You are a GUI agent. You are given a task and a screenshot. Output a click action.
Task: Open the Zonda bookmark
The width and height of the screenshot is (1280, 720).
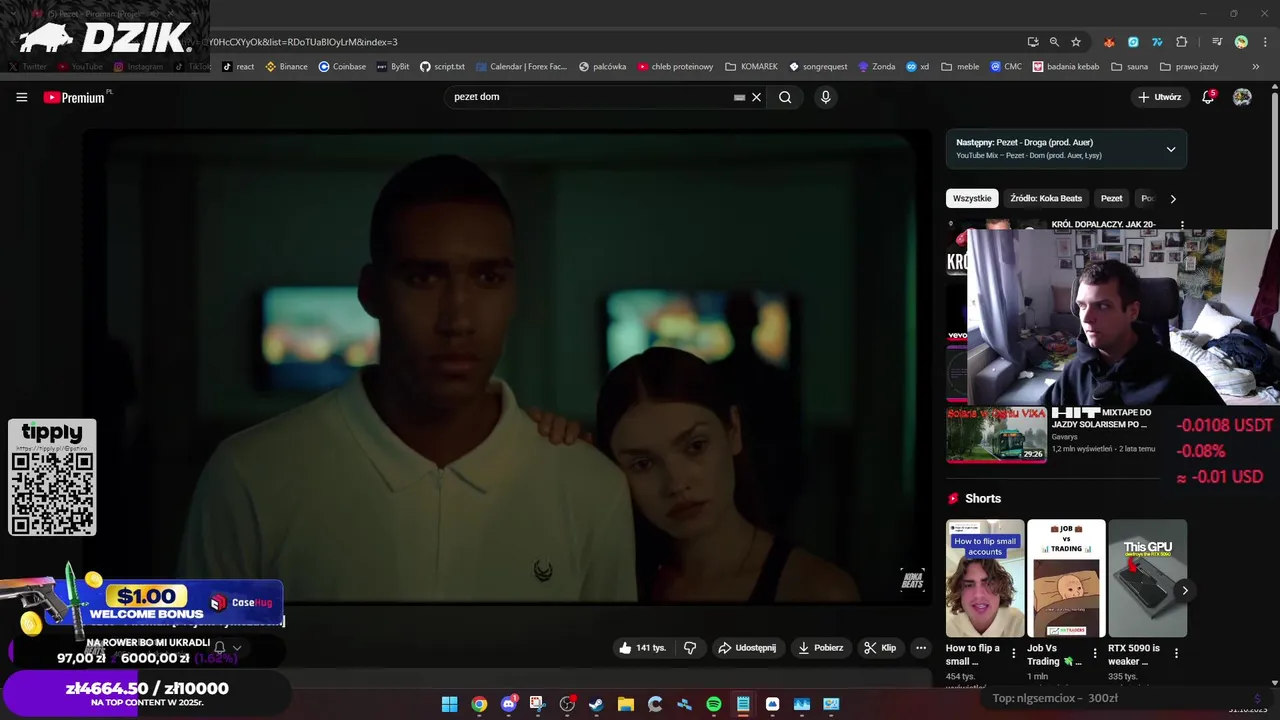[x=875, y=67]
